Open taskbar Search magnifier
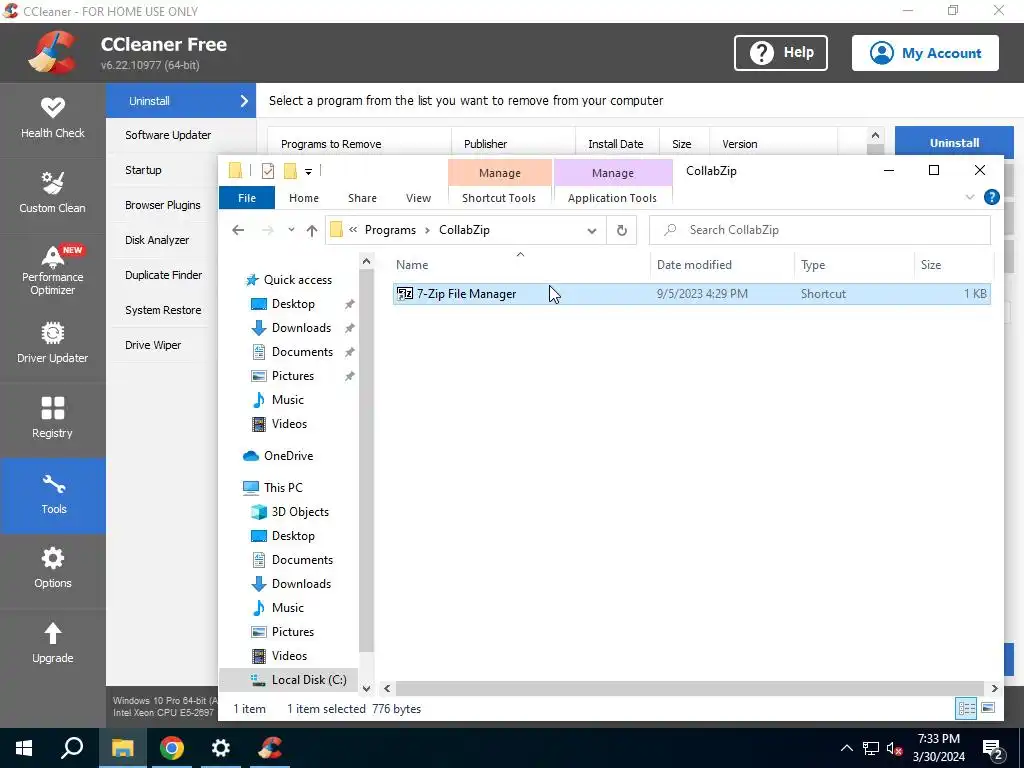This screenshot has width=1024, height=768. 72,748
